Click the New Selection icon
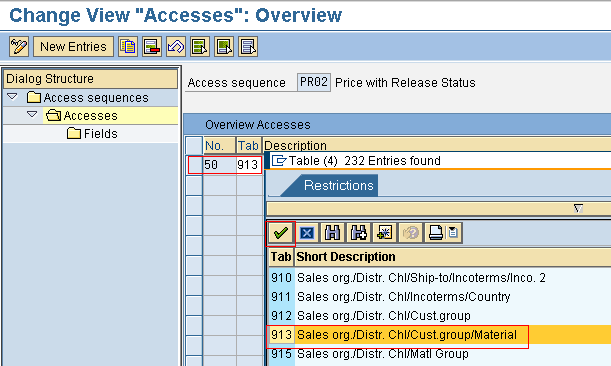This screenshot has height=366, width=611. [384, 233]
